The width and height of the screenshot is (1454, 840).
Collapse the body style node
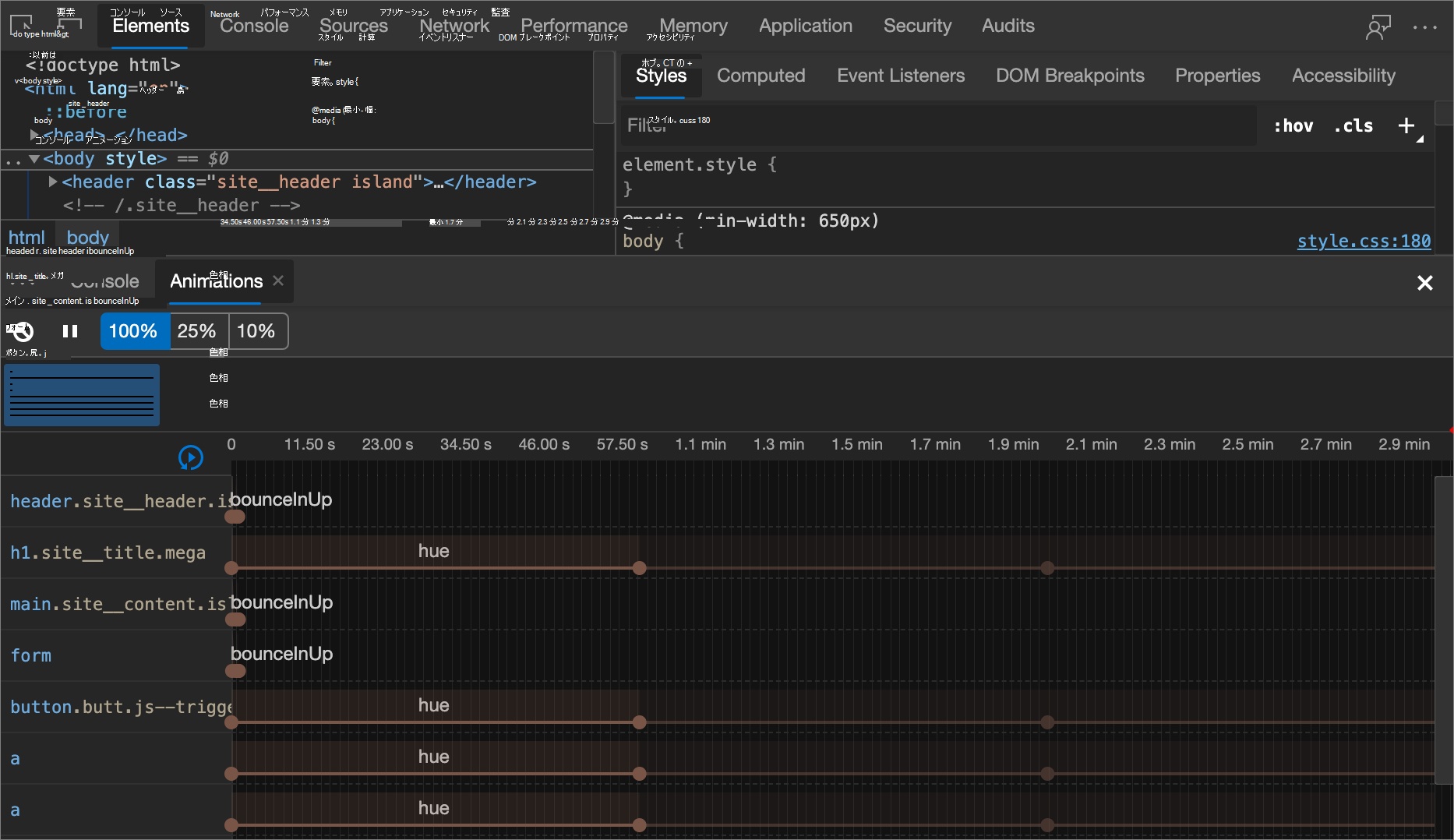coord(34,159)
